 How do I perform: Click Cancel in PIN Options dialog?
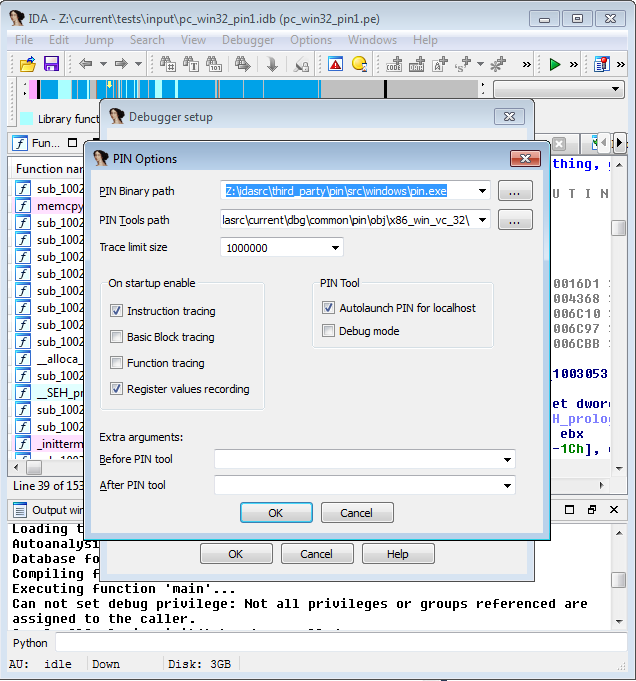pos(357,513)
